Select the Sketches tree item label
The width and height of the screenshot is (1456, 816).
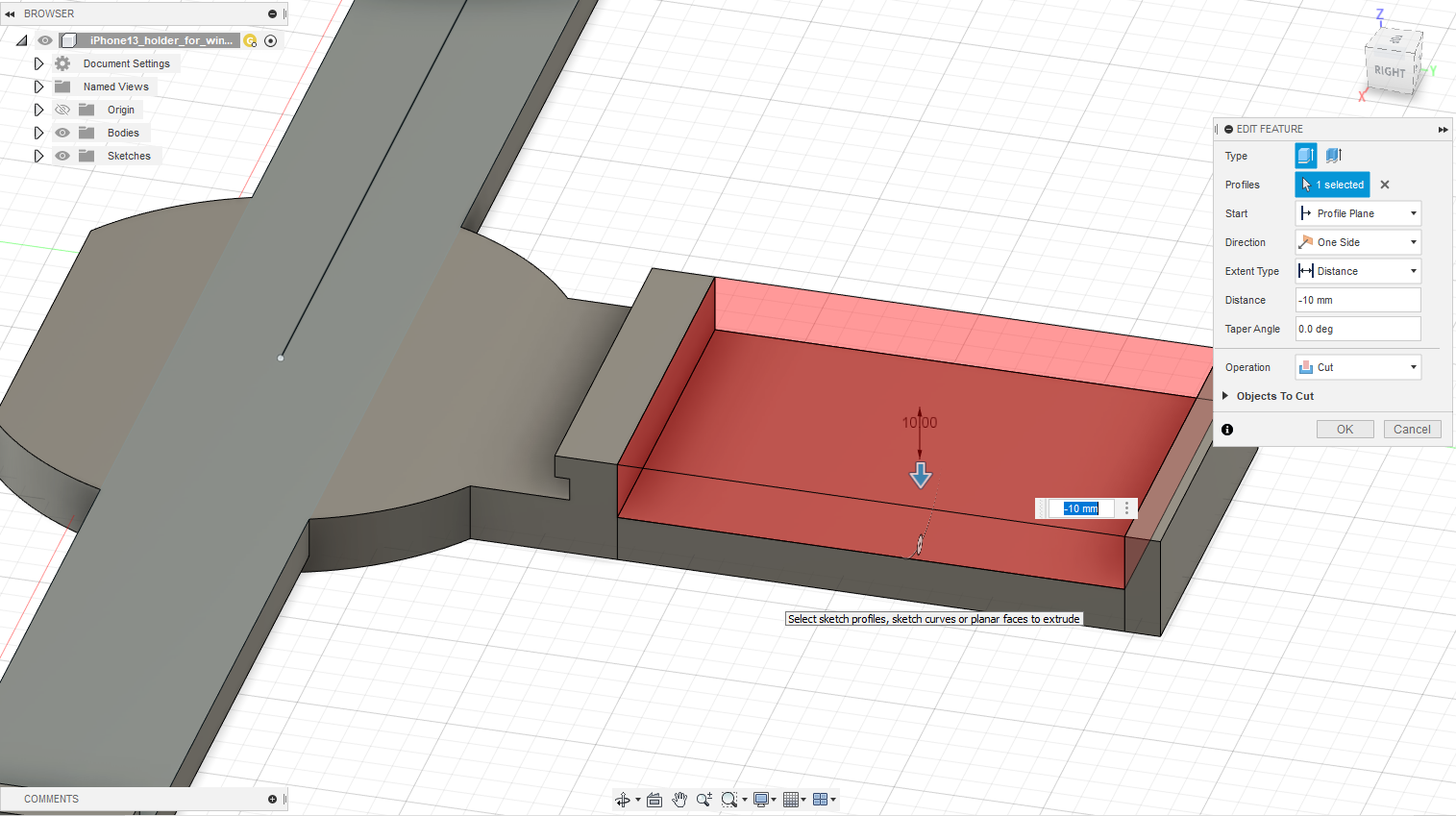pyautogui.click(x=129, y=156)
